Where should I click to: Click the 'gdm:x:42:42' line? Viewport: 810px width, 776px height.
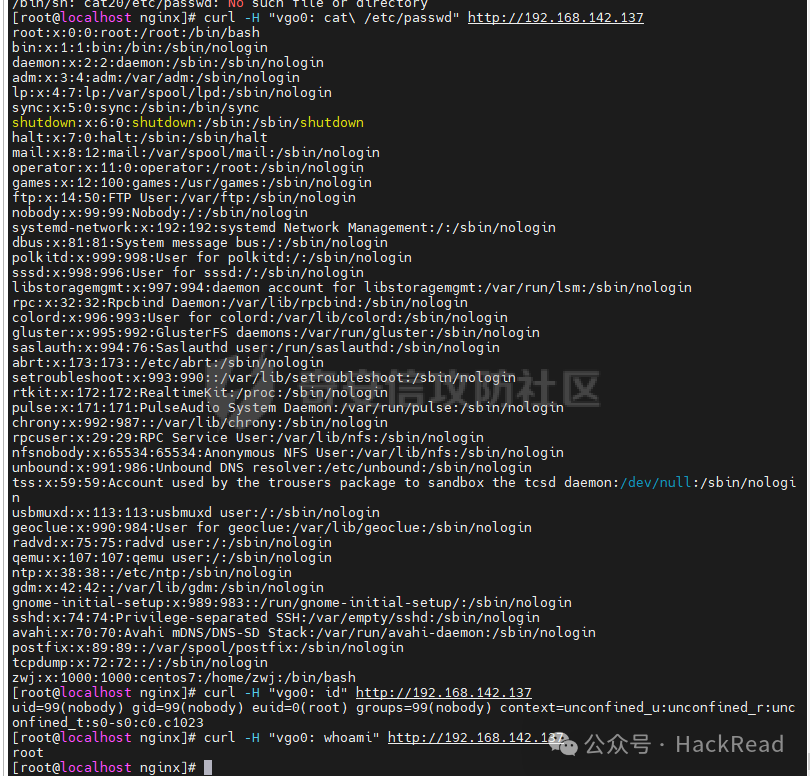click(x=168, y=587)
